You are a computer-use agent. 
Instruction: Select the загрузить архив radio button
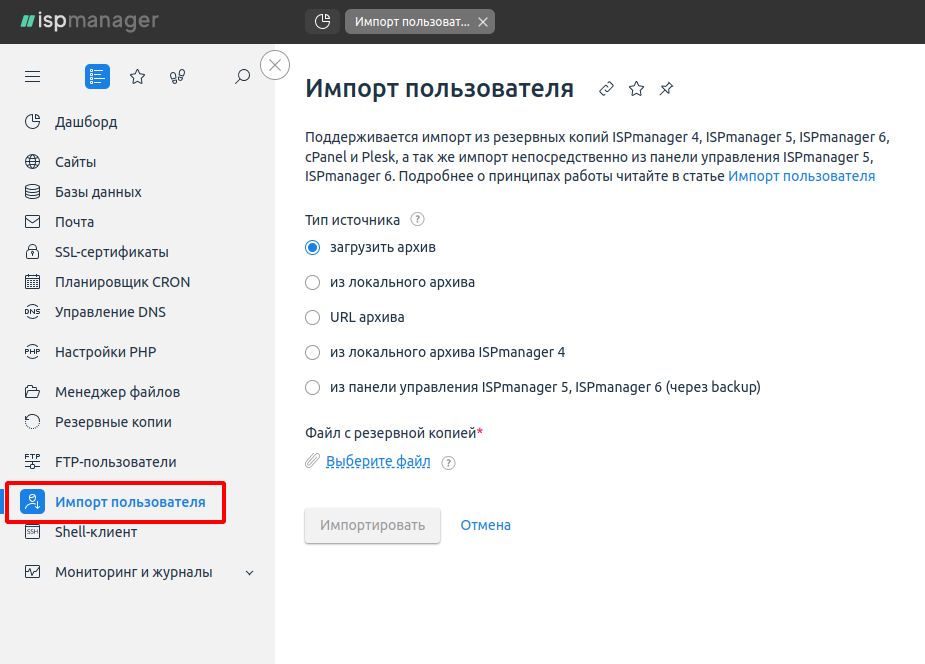[x=313, y=248]
